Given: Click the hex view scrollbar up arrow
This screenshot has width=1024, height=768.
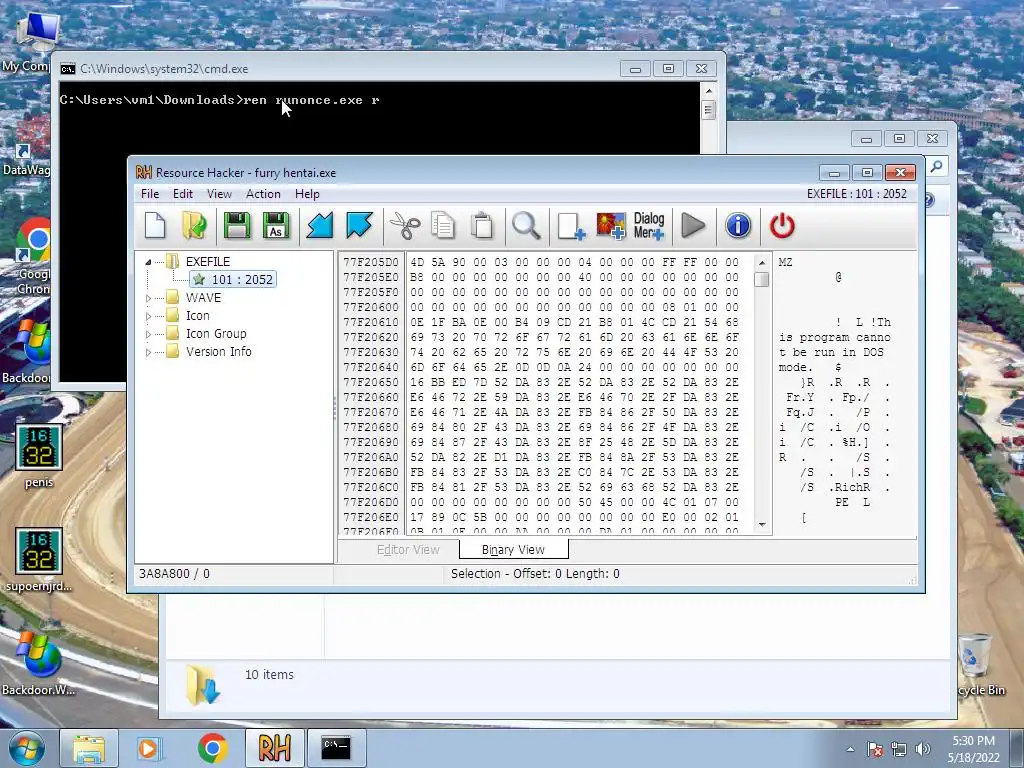Looking at the screenshot, I should (761, 263).
